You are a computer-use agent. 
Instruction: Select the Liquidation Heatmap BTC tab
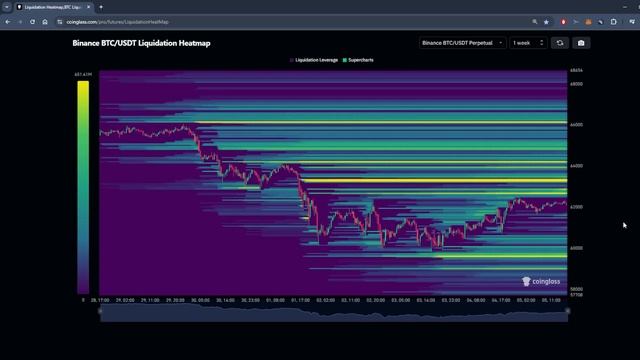(x=53, y=7)
